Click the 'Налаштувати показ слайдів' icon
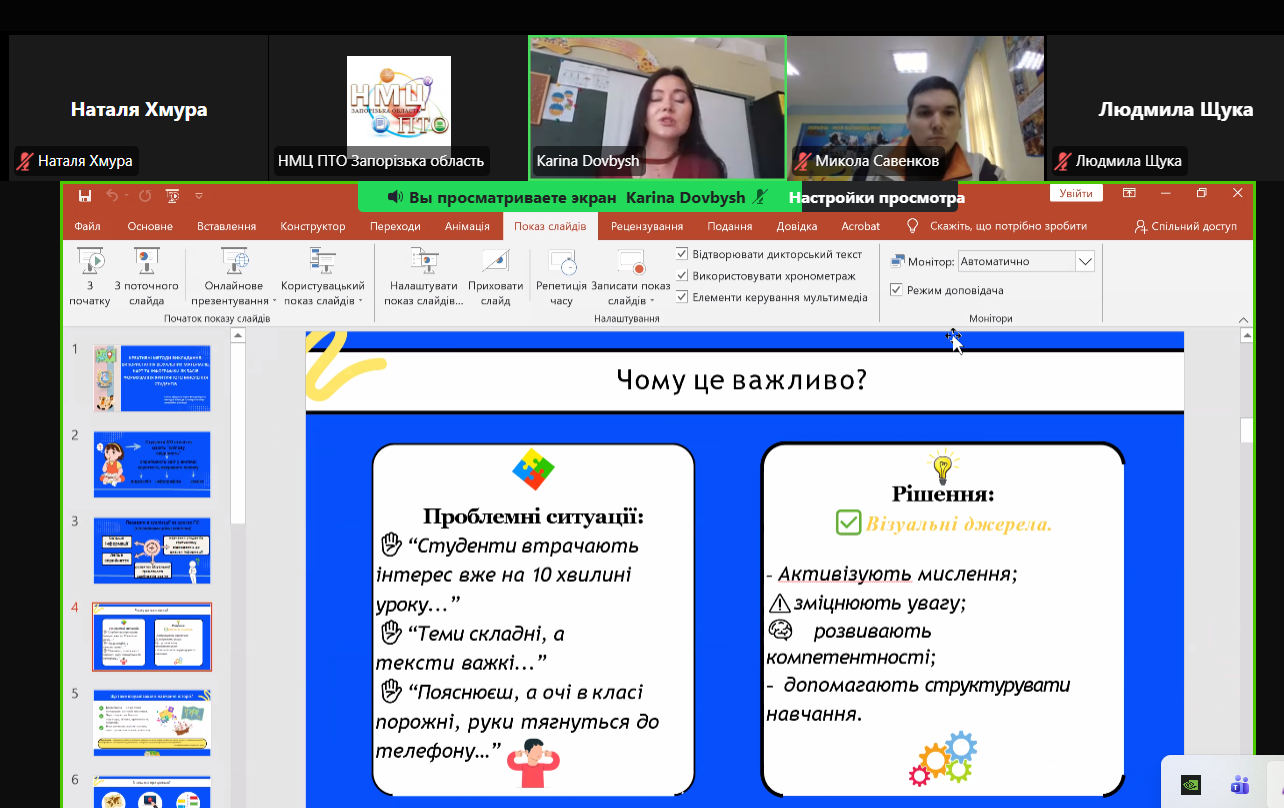This screenshot has height=808, width=1284. click(x=425, y=262)
